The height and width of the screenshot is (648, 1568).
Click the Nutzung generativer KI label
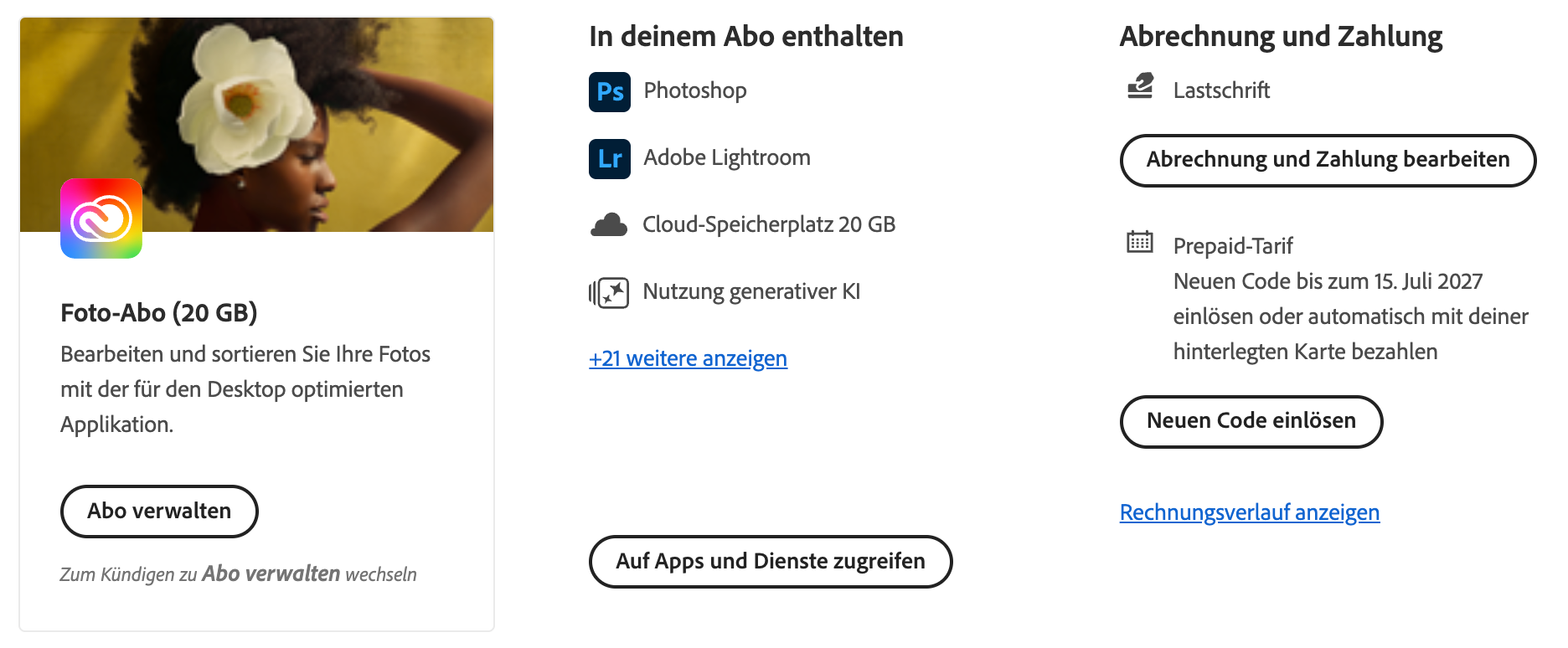751,291
